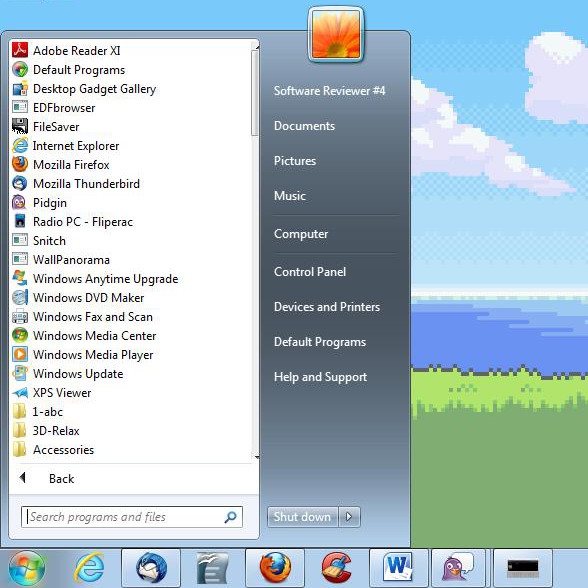
Task: Click the XPS Viewer icon
Action: click(20, 393)
